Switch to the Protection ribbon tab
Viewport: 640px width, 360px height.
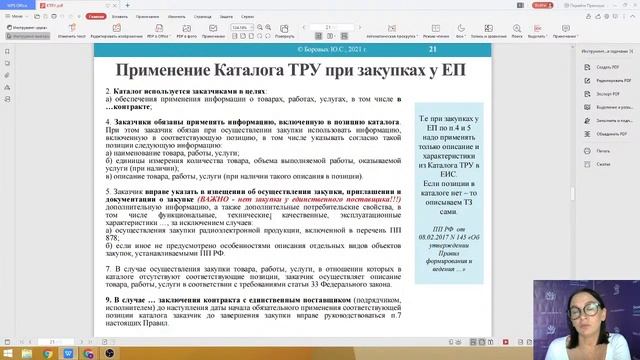226,17
